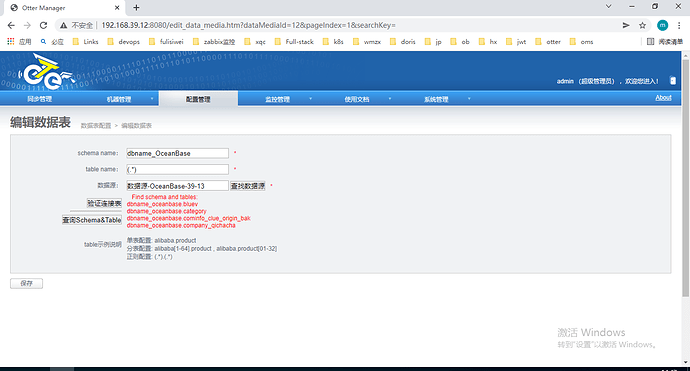Click the 查询Schema&Table button

coord(92,220)
